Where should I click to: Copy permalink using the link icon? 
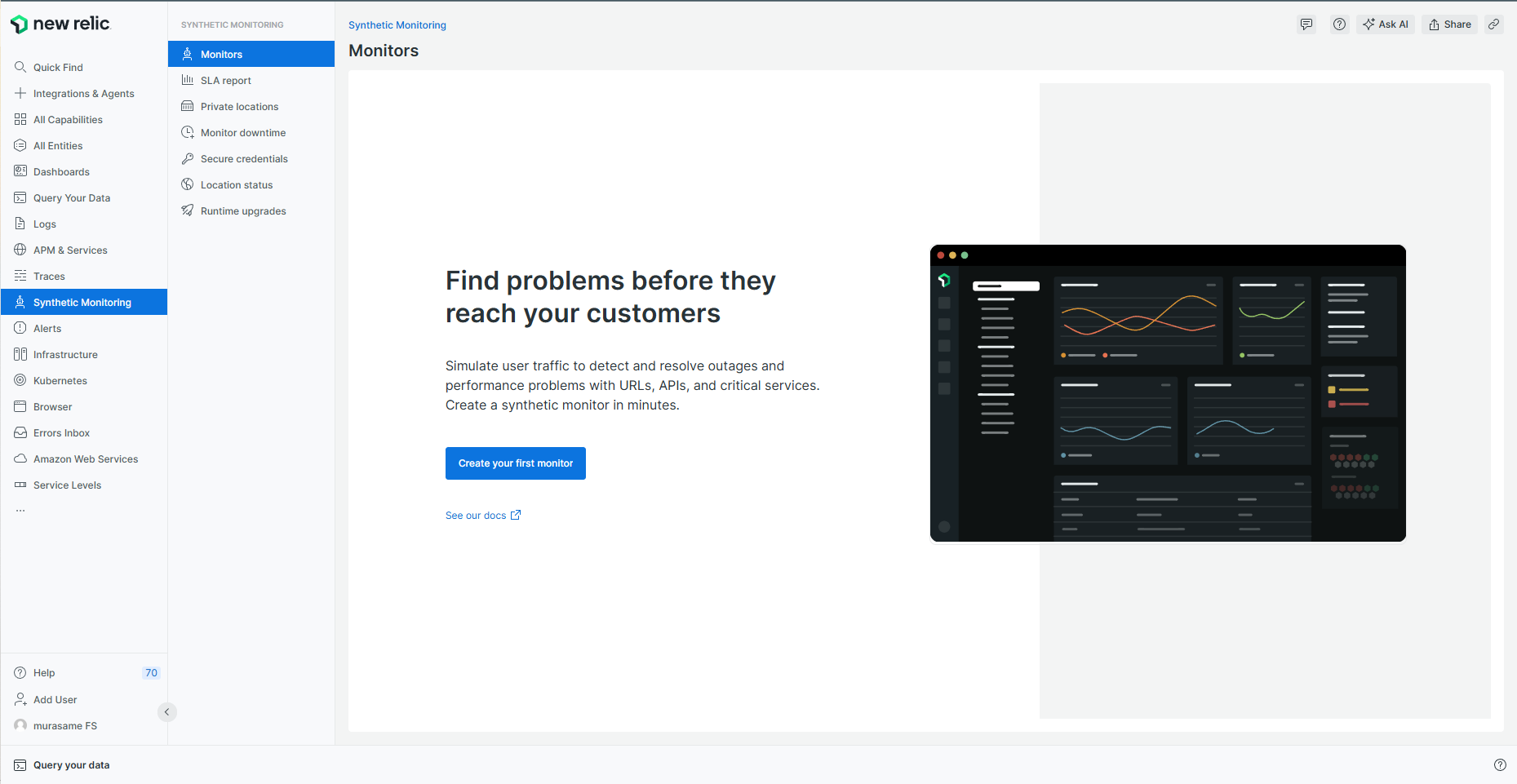1493,24
